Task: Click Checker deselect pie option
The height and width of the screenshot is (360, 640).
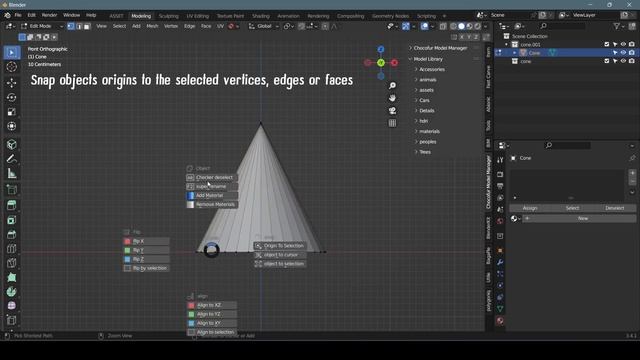Action: click(x=212, y=178)
